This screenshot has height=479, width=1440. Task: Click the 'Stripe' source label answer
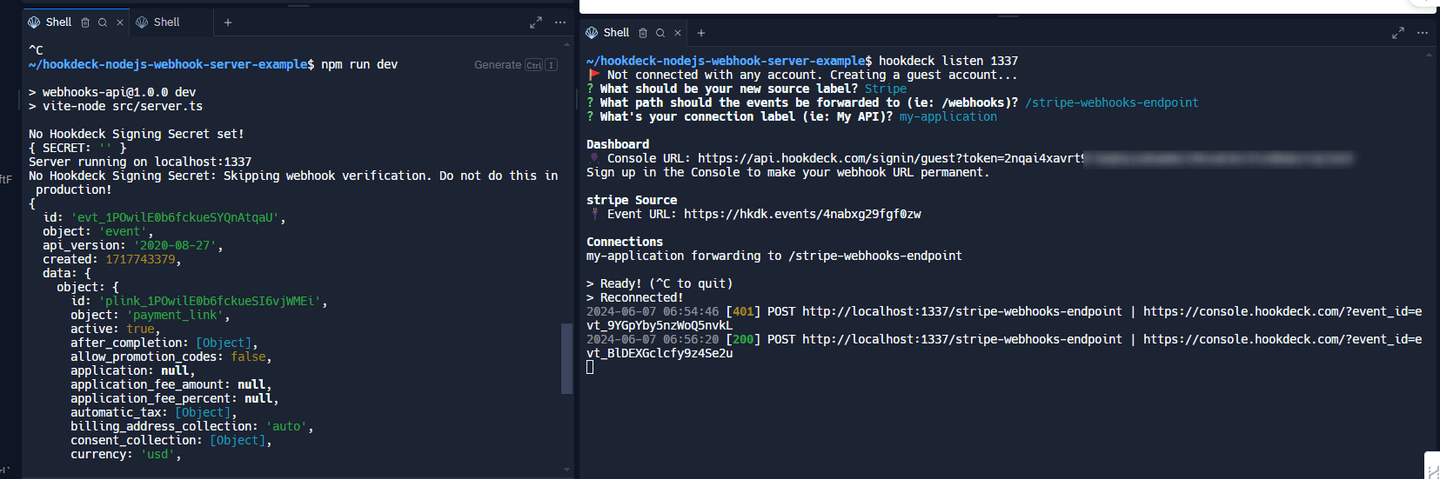tap(886, 89)
